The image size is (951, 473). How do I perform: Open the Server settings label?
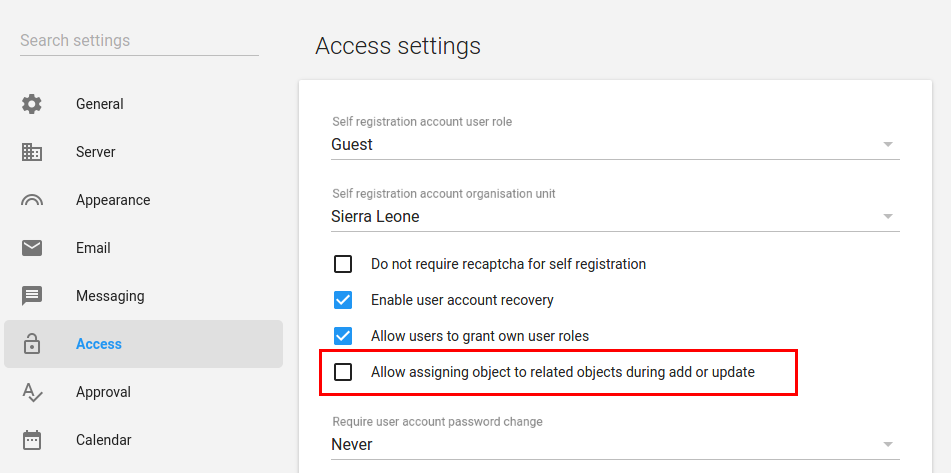tap(96, 152)
